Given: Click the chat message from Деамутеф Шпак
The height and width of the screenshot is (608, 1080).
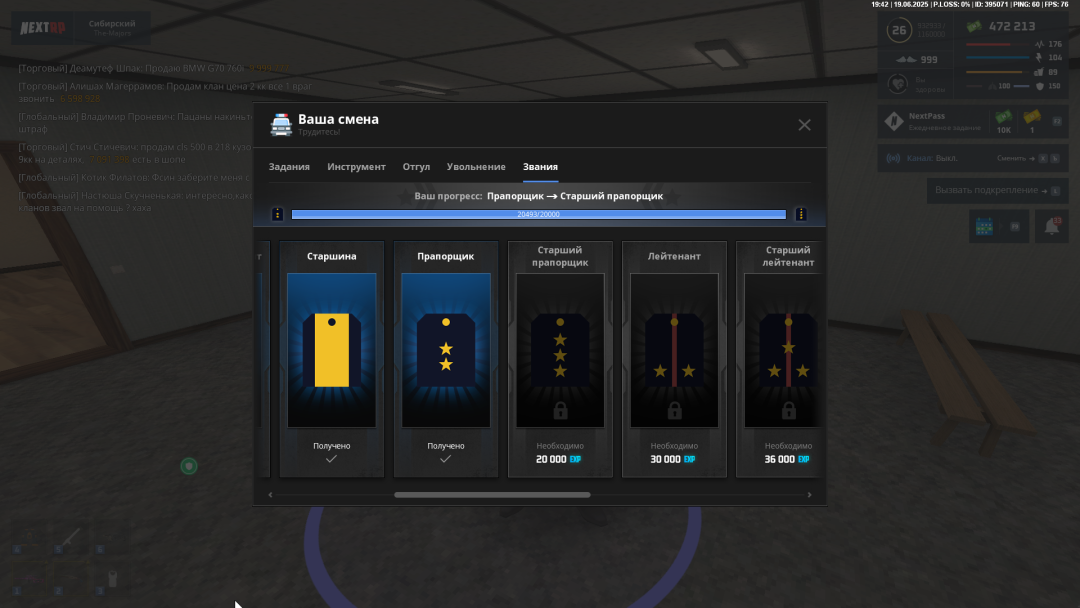Looking at the screenshot, I should [x=154, y=68].
